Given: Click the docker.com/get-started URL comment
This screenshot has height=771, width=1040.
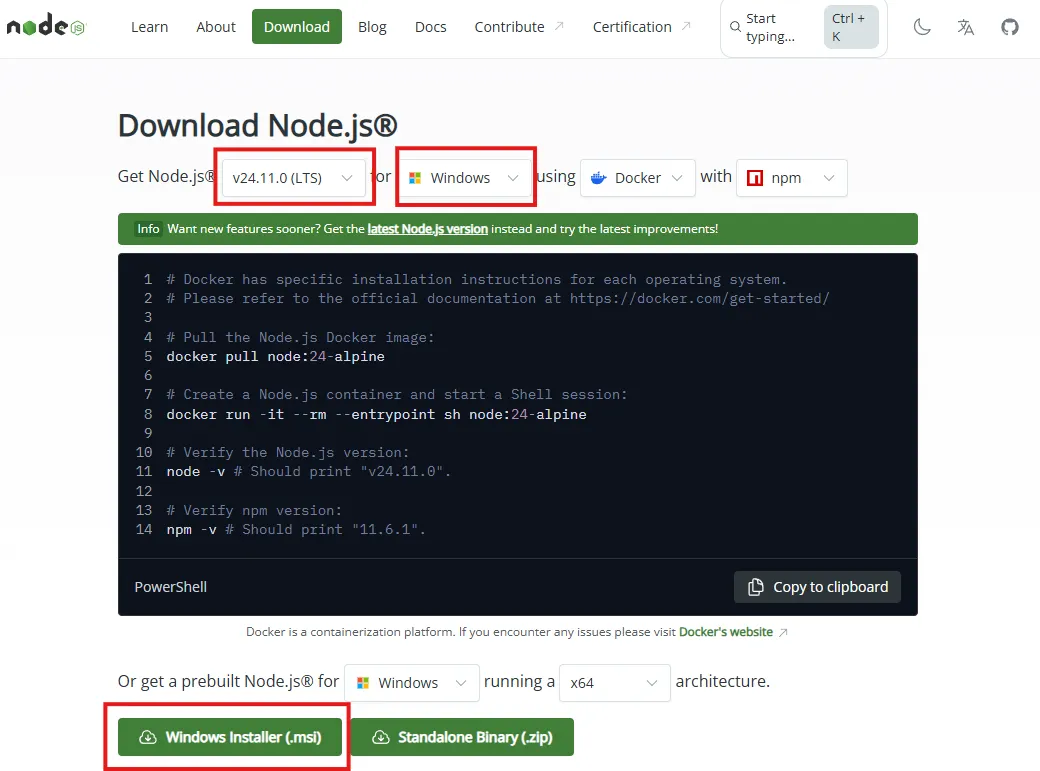Looking at the screenshot, I should (x=497, y=299).
